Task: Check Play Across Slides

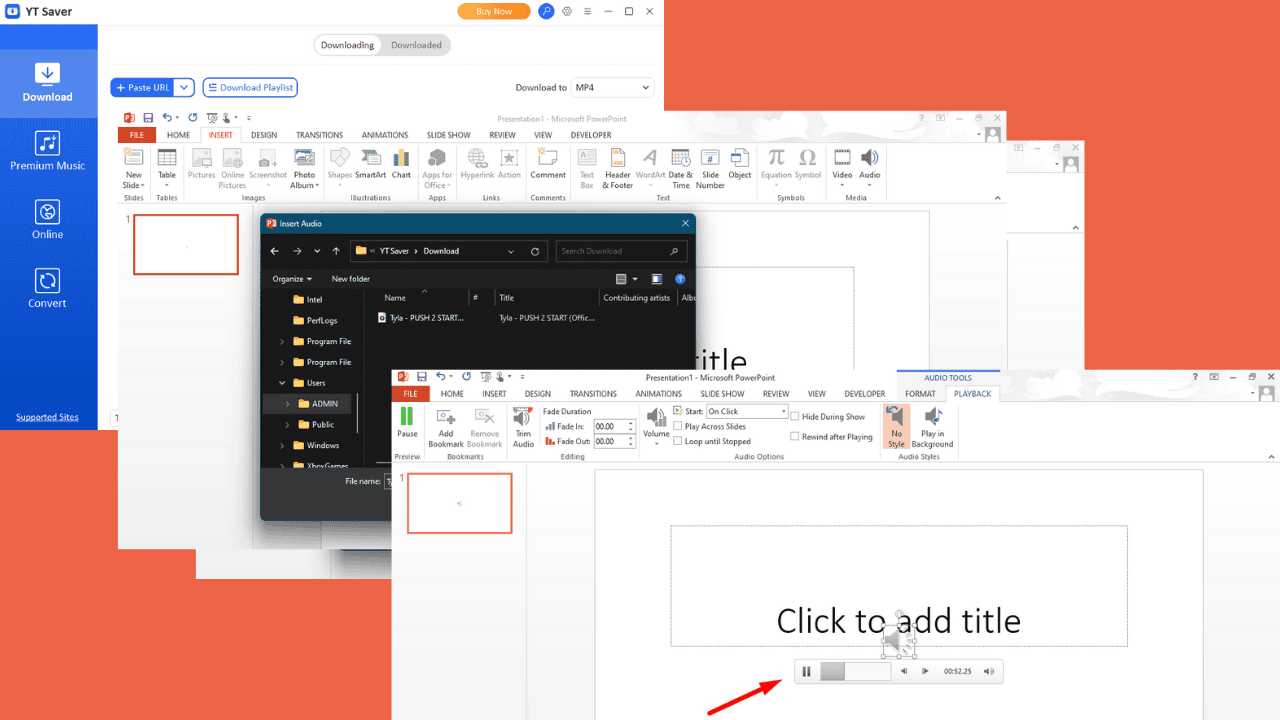Action: click(678, 426)
